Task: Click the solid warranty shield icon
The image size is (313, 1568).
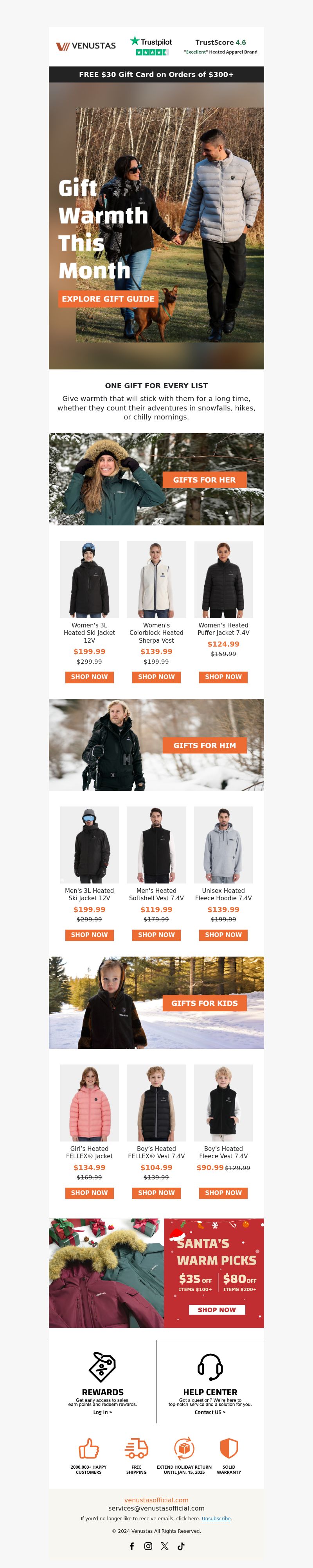Action: pos(229,1448)
